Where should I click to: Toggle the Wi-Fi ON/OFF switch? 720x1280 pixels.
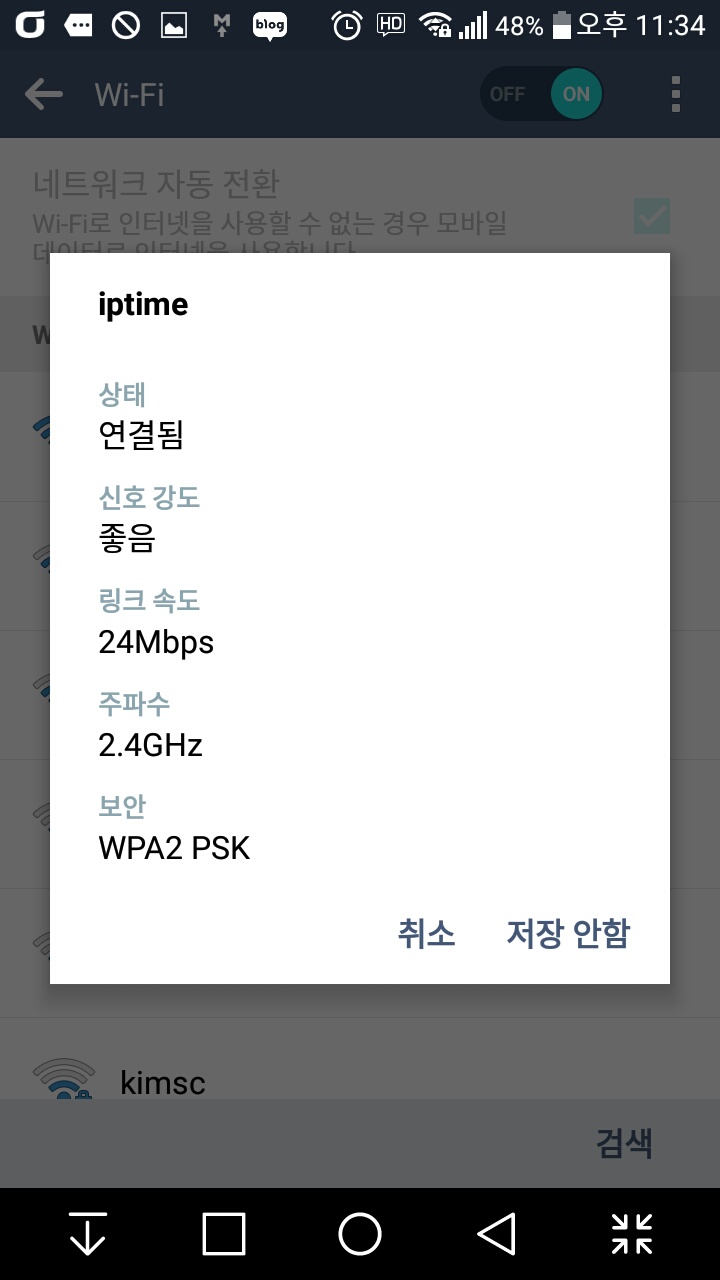coord(542,94)
